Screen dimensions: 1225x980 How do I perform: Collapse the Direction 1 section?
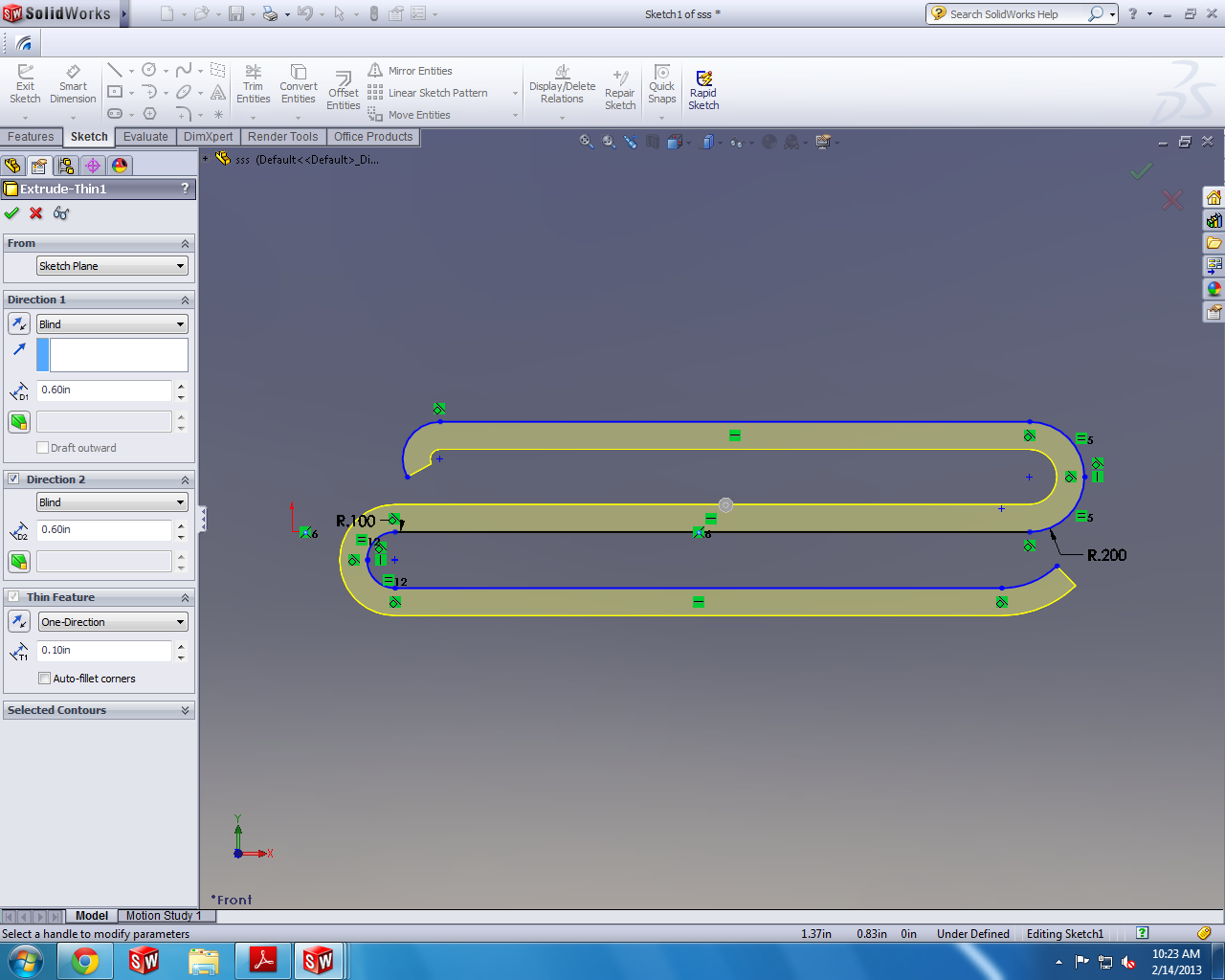coord(186,300)
